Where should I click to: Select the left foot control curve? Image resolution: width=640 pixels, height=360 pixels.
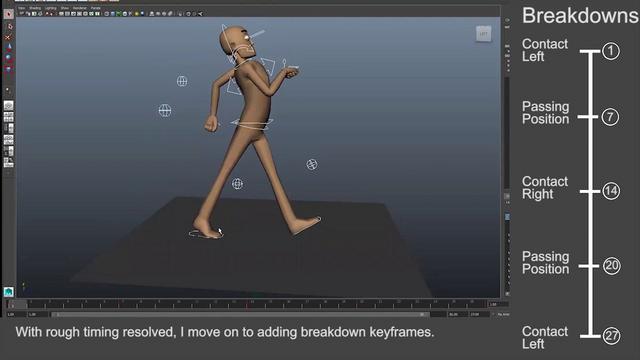(206, 234)
